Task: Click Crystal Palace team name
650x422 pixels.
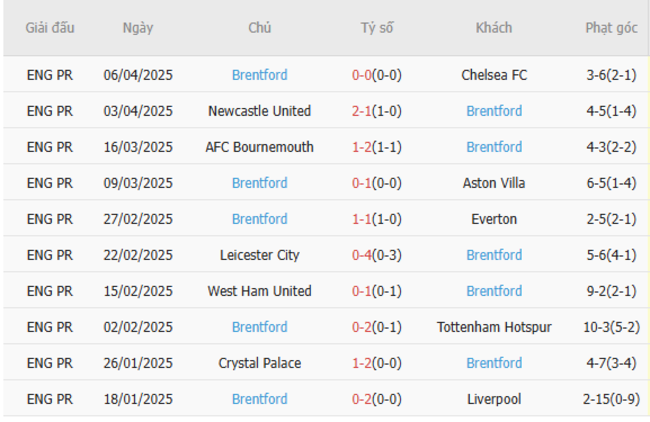Action: coord(259,363)
